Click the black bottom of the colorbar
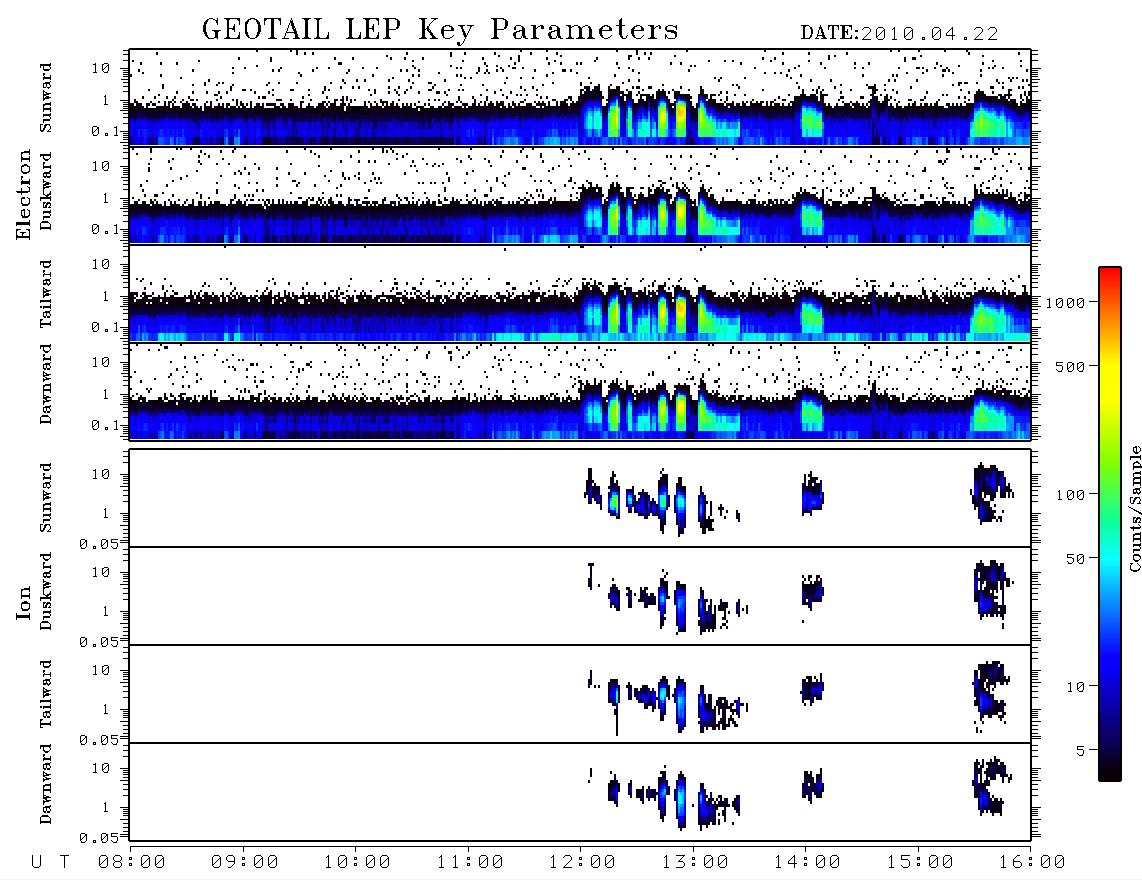This screenshot has width=1142, height=880. [1110, 772]
